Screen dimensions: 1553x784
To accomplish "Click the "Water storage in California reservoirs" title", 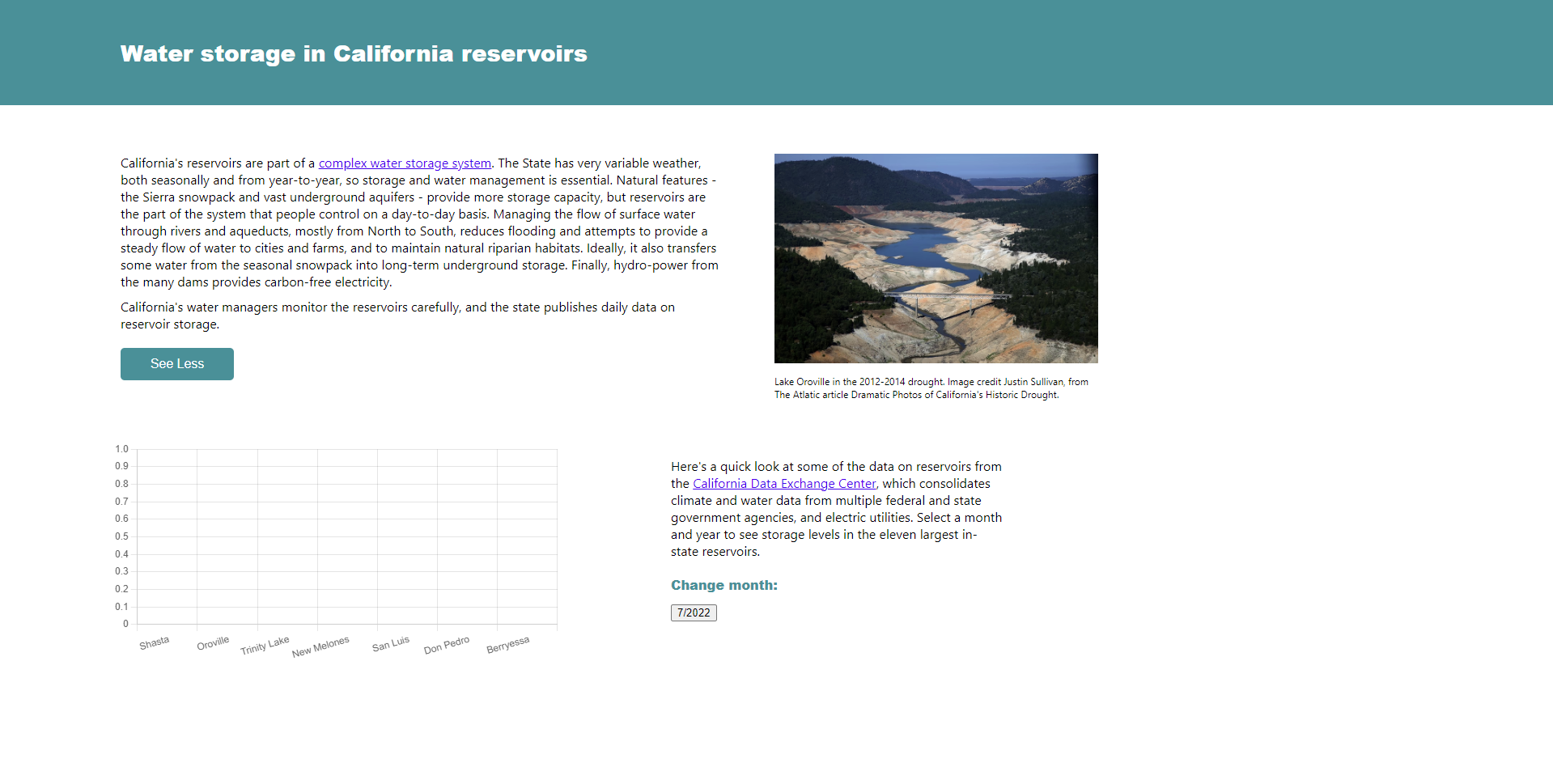I will [x=353, y=54].
